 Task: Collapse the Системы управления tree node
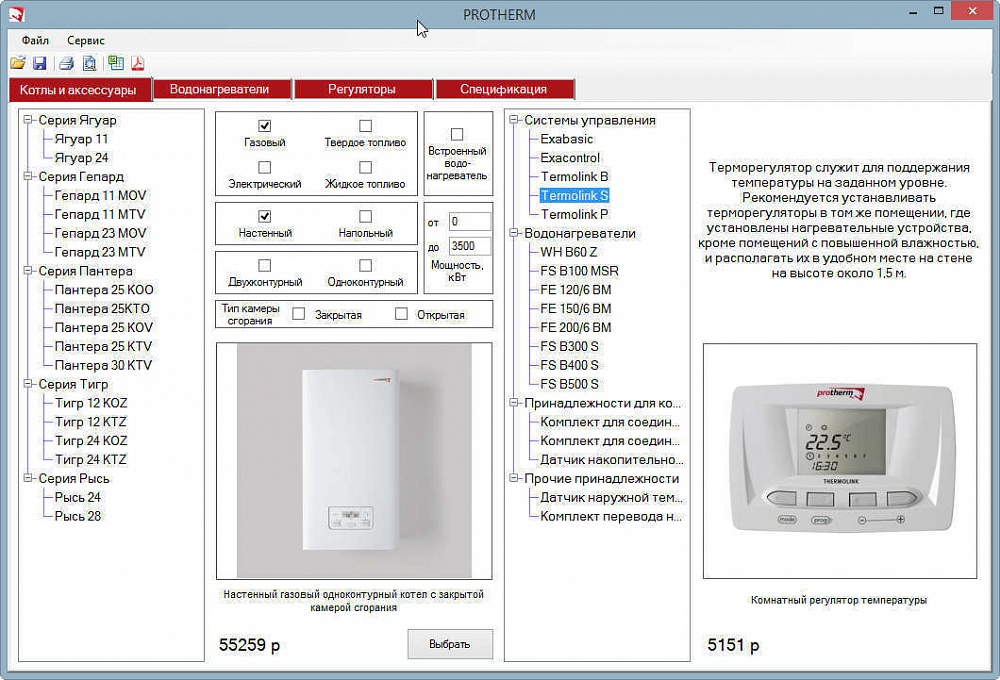pyautogui.click(x=516, y=121)
